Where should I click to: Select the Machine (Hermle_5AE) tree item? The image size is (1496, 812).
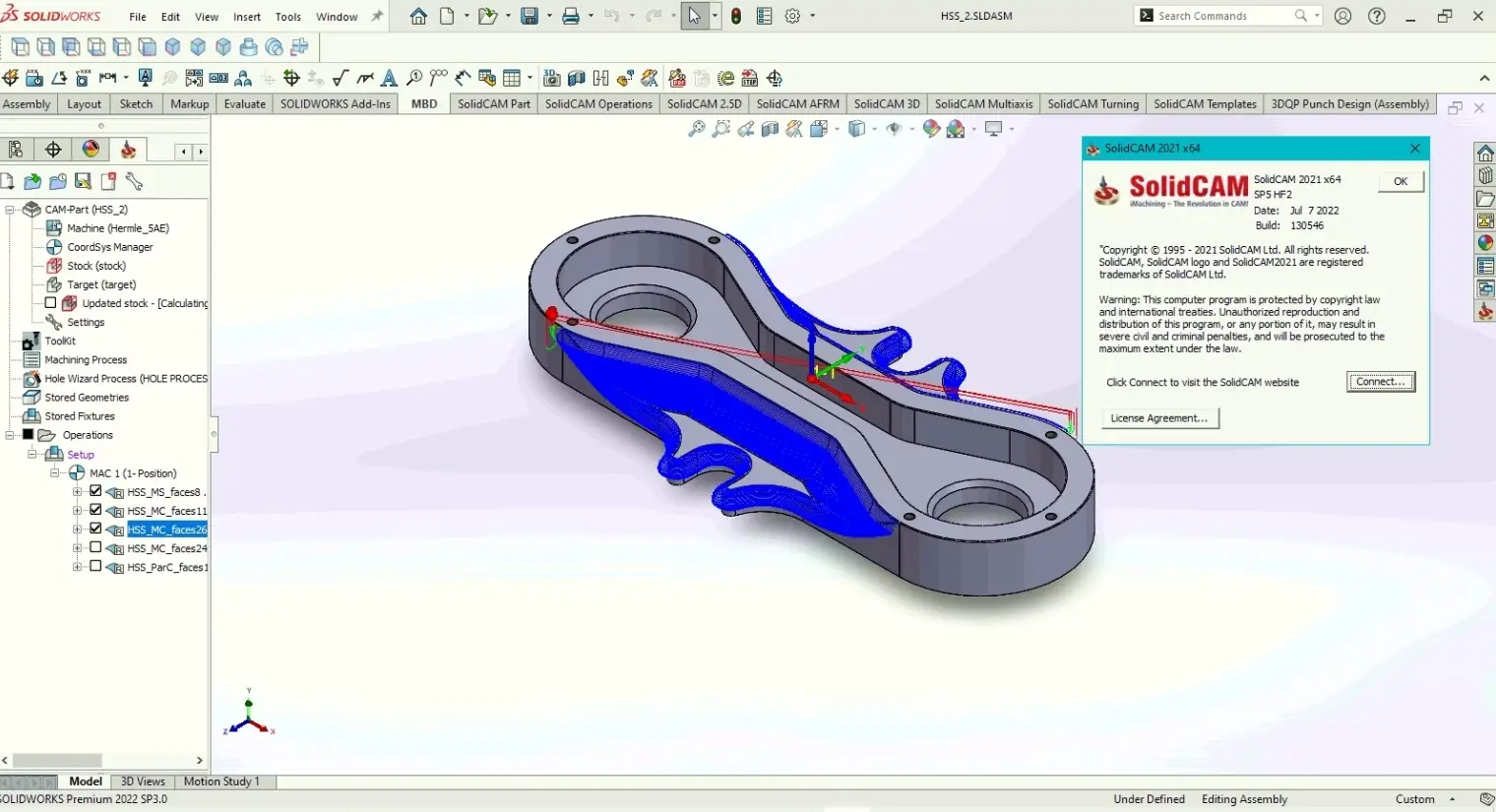coord(118,228)
